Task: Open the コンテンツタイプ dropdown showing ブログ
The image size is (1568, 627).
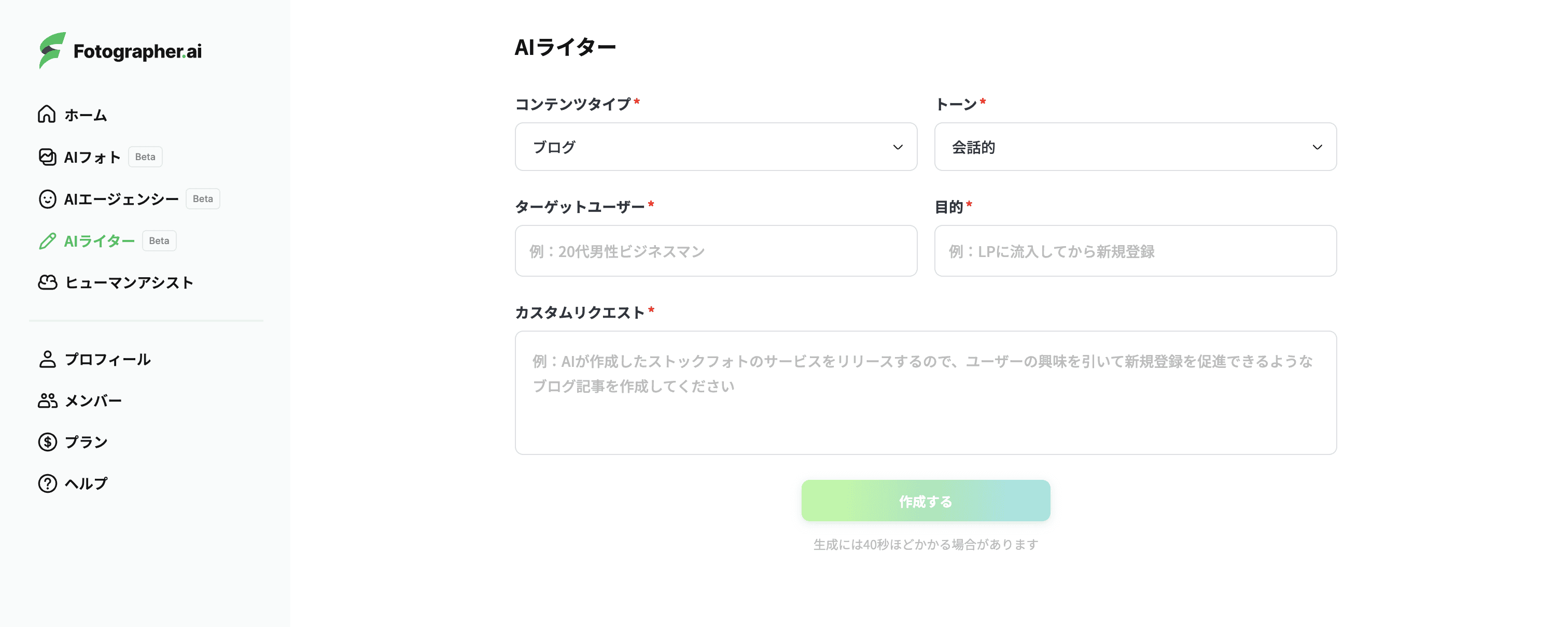Action: pos(715,147)
